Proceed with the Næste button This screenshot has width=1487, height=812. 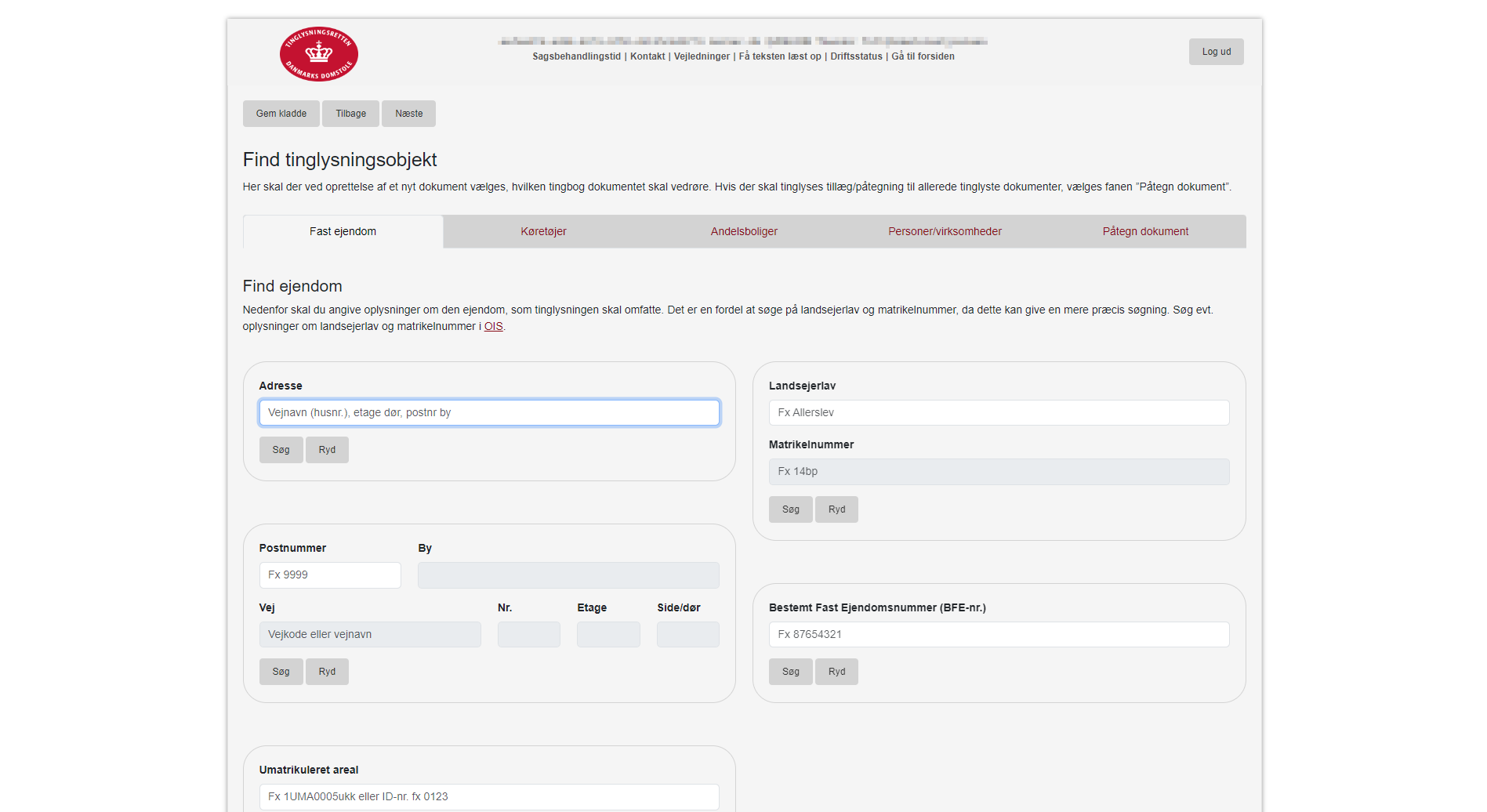pos(408,114)
